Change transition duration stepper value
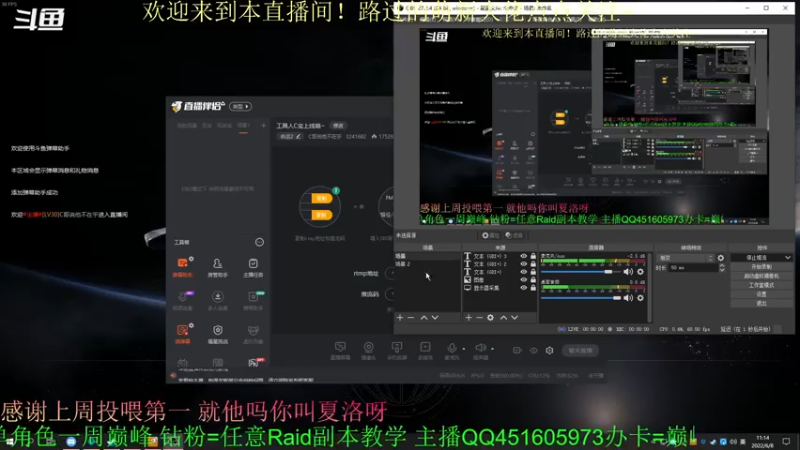 (x=722, y=268)
